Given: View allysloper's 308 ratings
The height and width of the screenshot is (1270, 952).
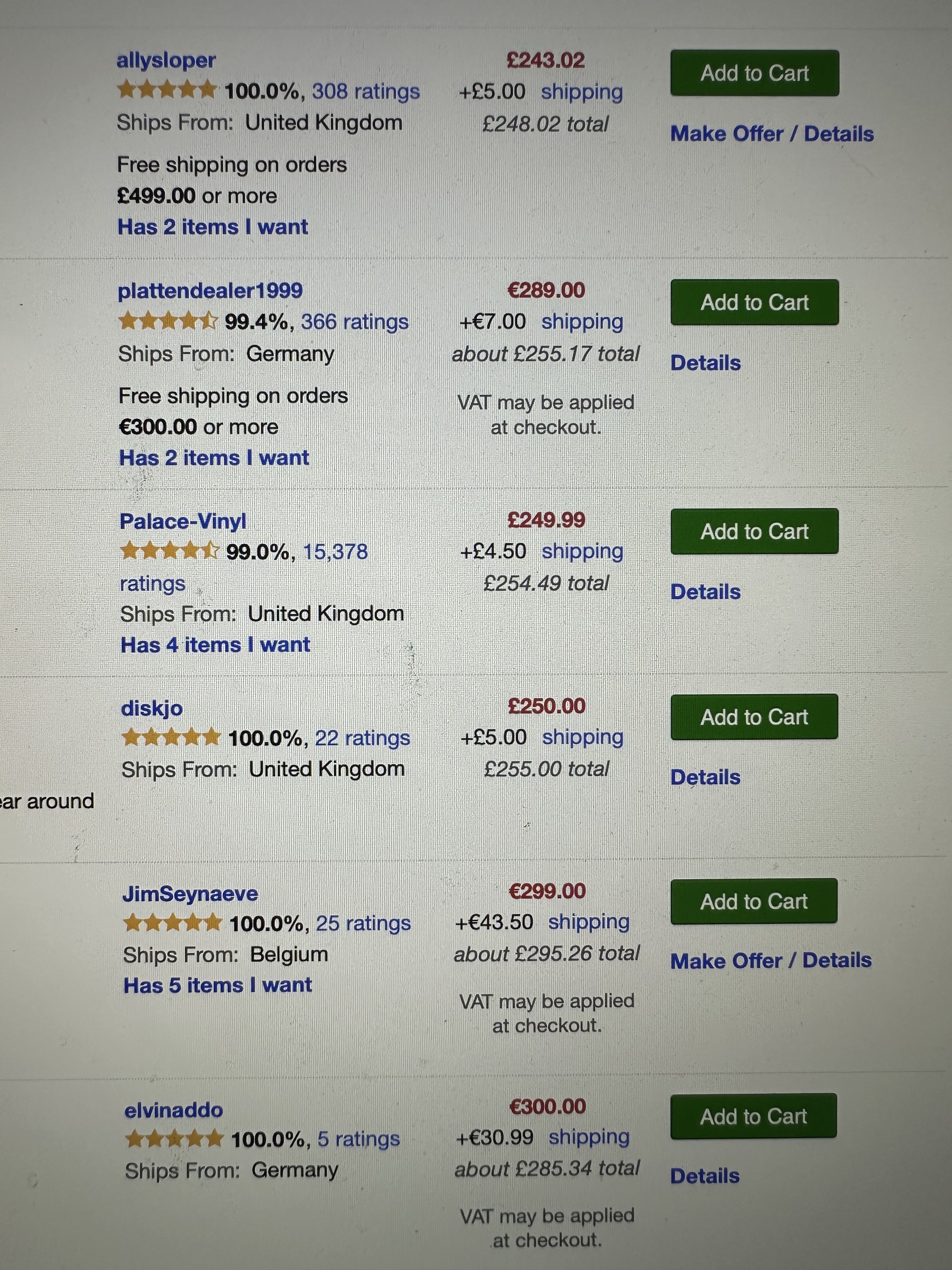Looking at the screenshot, I should [366, 91].
